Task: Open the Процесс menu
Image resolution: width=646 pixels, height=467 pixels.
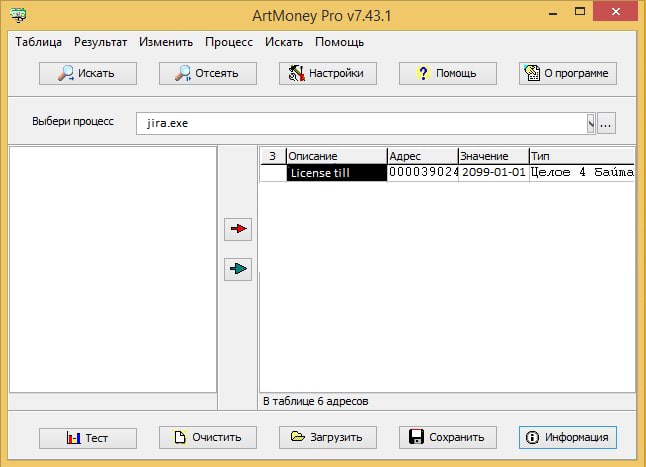Action: 229,42
